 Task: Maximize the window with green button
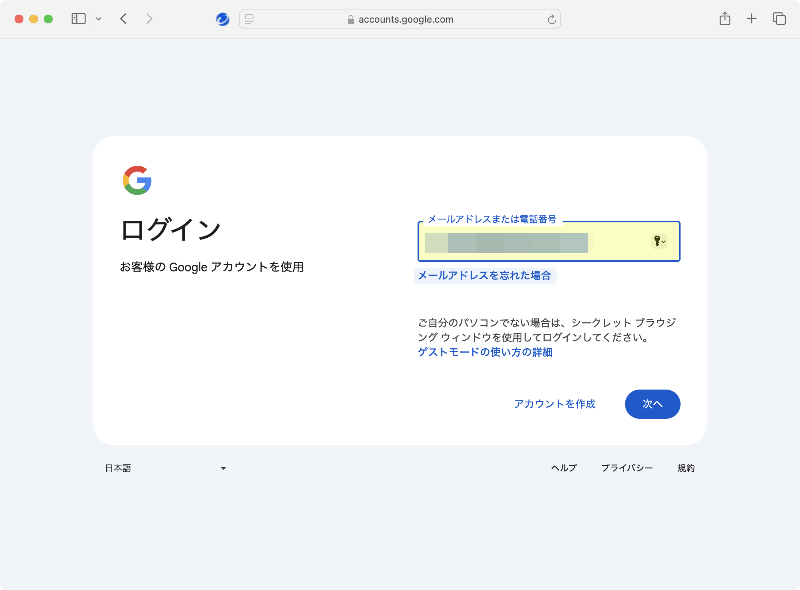[x=48, y=19]
